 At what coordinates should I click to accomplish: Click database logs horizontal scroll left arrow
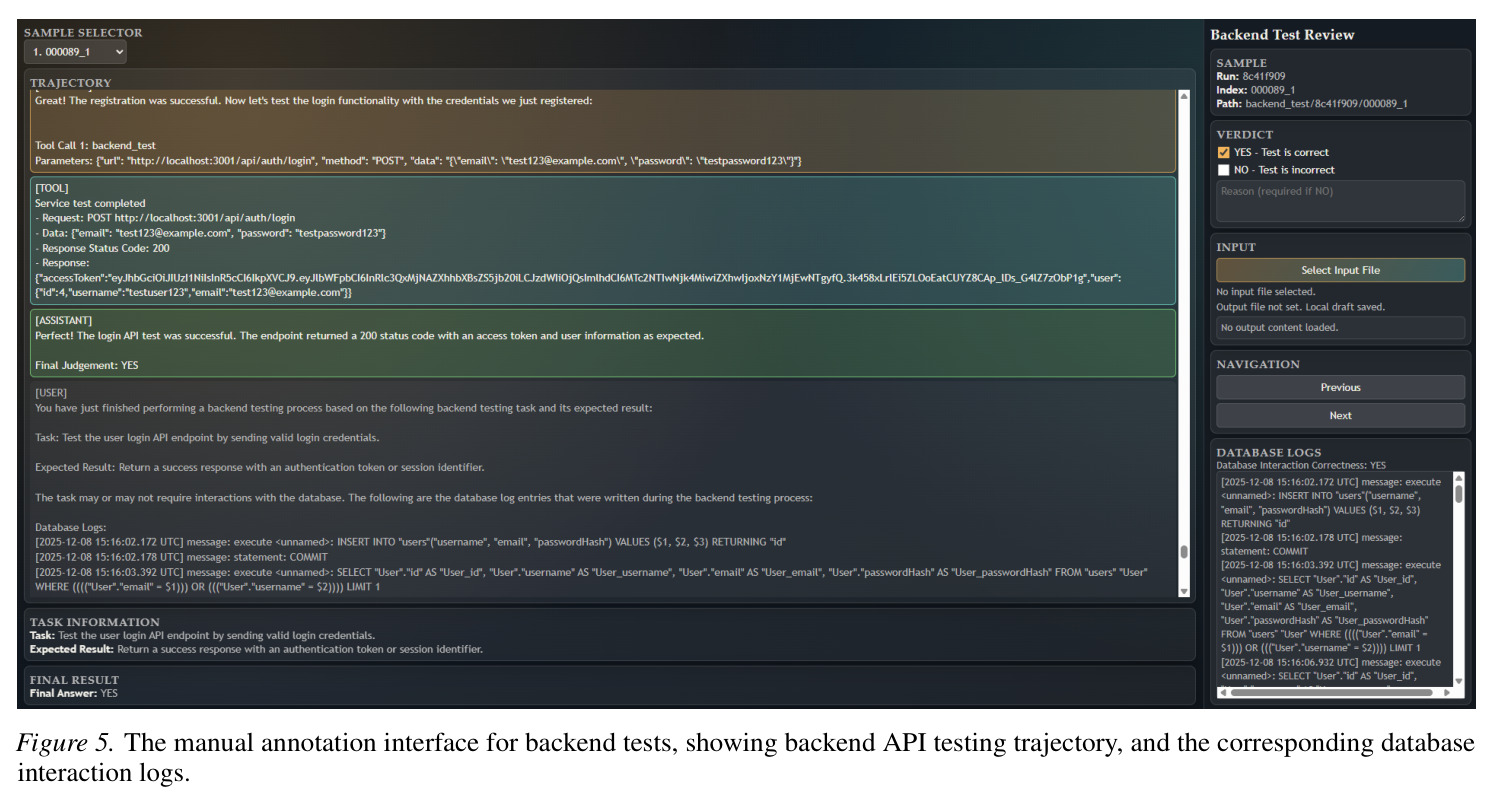(x=1224, y=692)
